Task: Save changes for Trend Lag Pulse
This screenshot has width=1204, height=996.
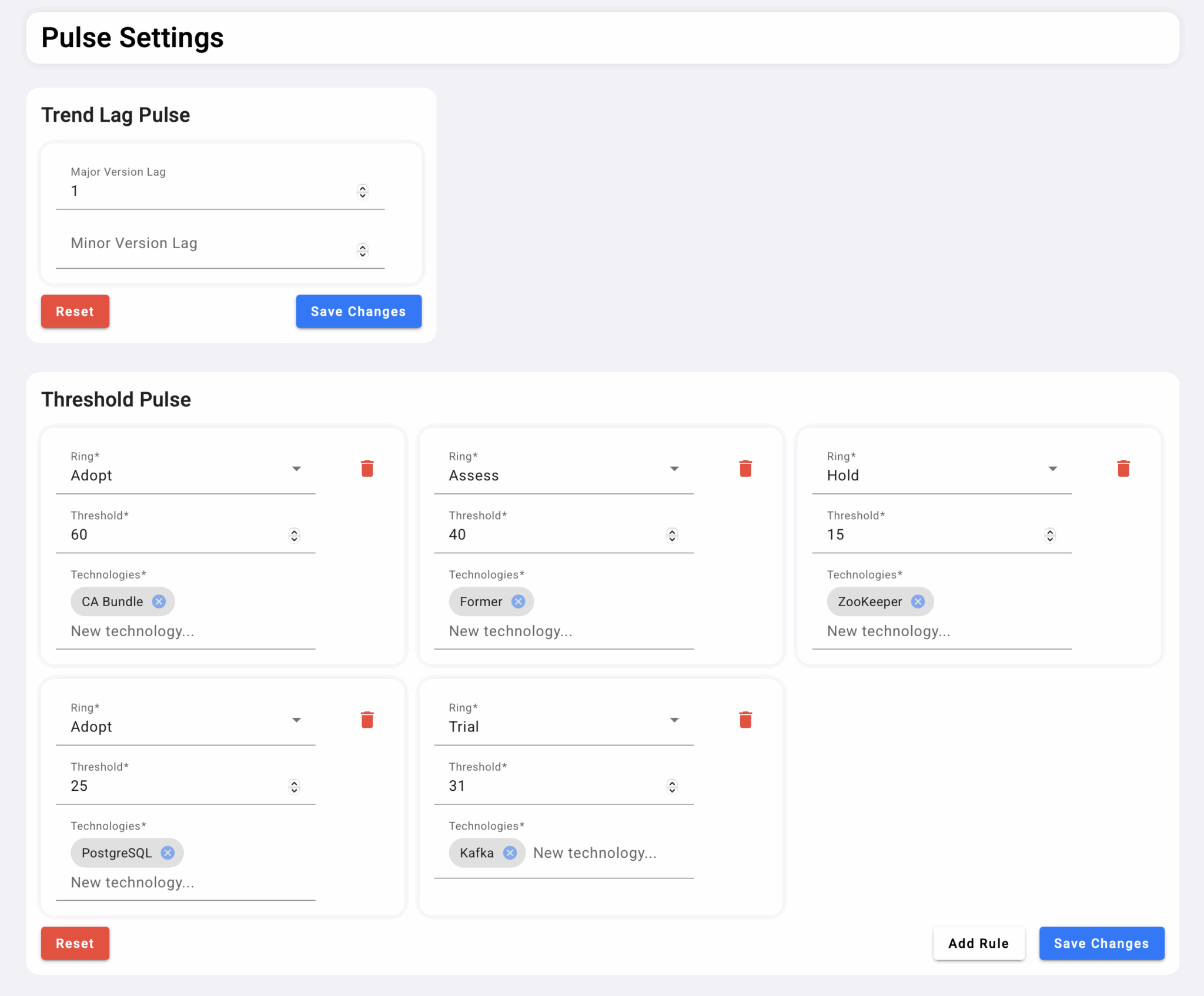Action: click(359, 312)
